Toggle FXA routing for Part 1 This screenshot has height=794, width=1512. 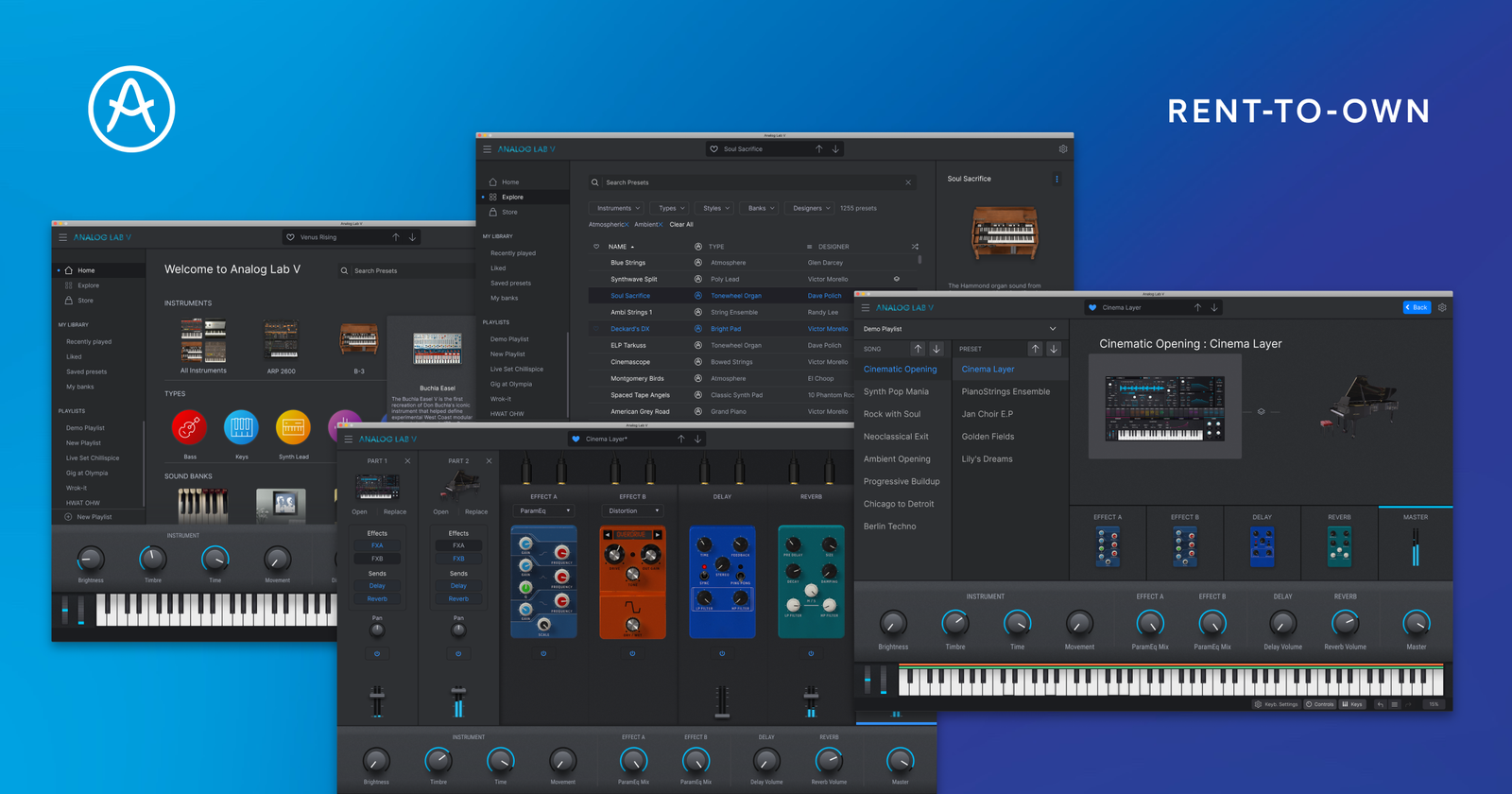pyautogui.click(x=377, y=545)
